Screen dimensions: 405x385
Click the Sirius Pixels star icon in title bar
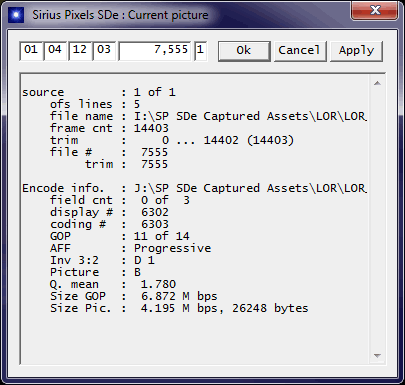coord(16,15)
